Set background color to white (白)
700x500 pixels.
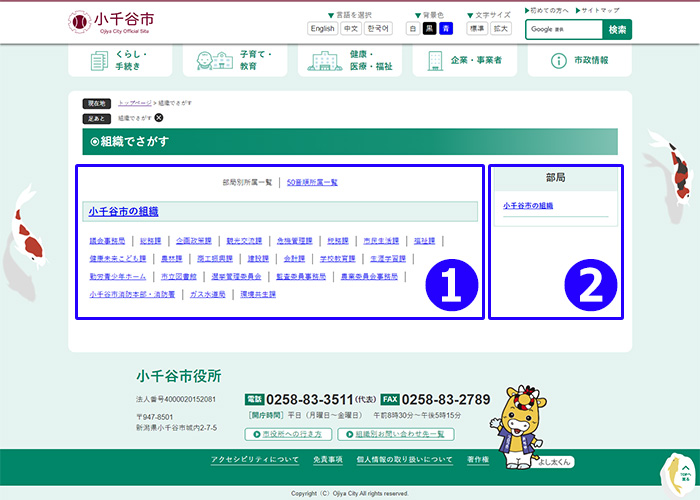point(412,29)
